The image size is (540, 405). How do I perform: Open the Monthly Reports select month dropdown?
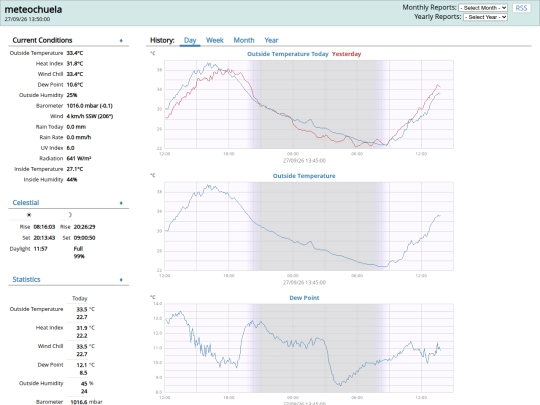tap(483, 8)
